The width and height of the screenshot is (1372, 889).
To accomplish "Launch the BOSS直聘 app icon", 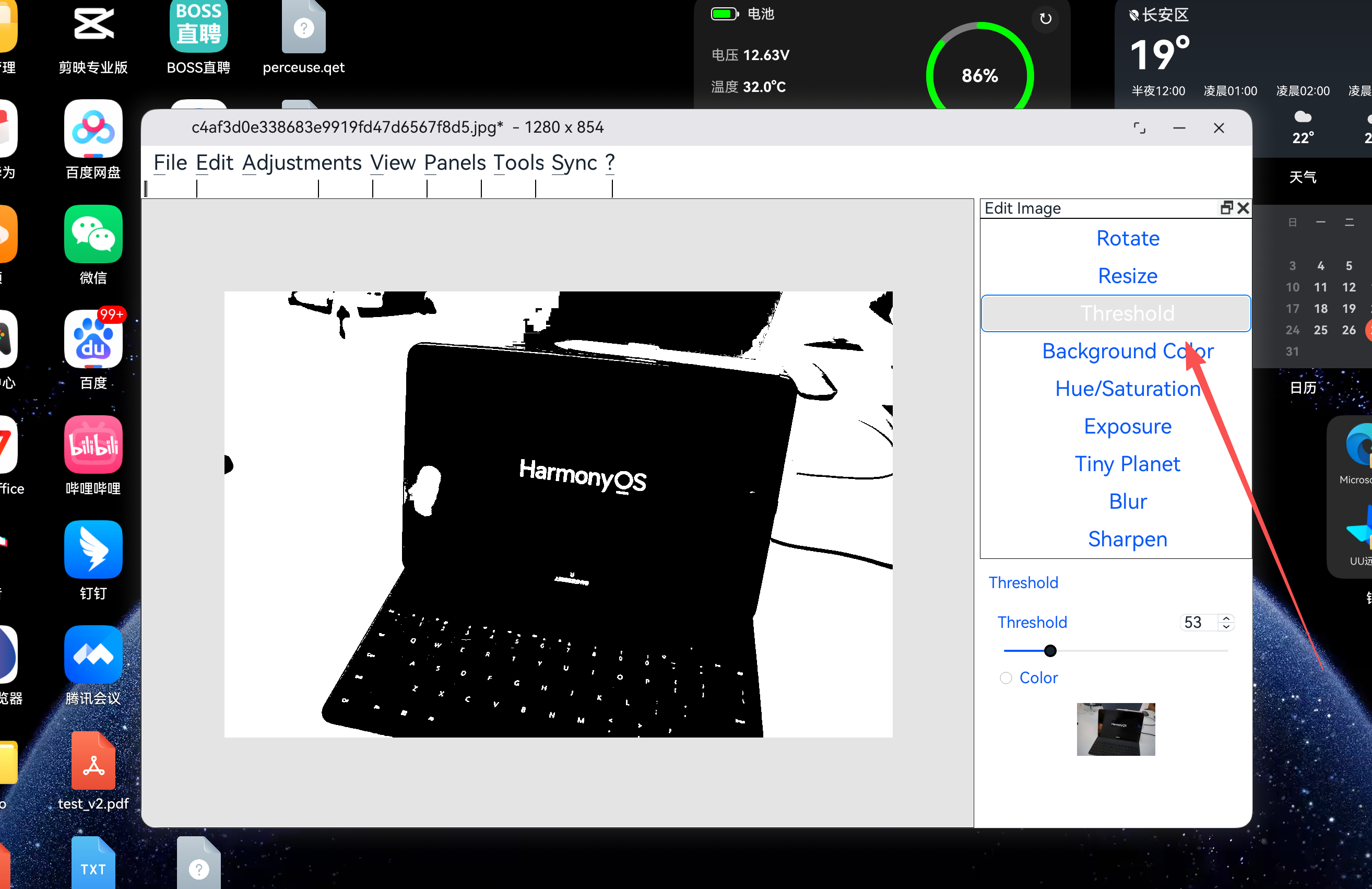I will click(198, 26).
